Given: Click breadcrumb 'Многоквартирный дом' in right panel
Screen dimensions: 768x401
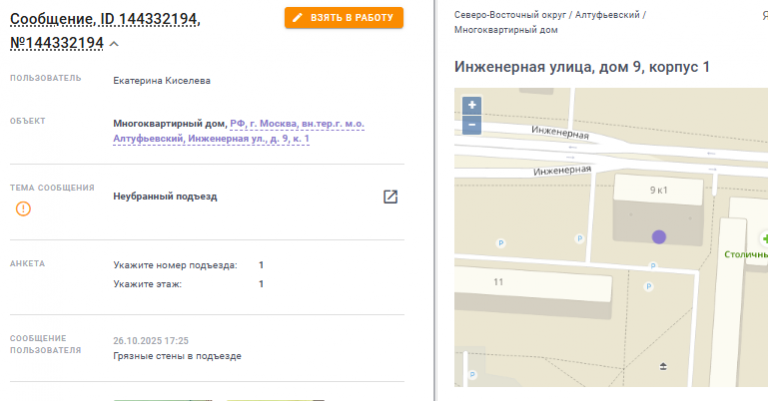Looking at the screenshot, I should [506, 30].
